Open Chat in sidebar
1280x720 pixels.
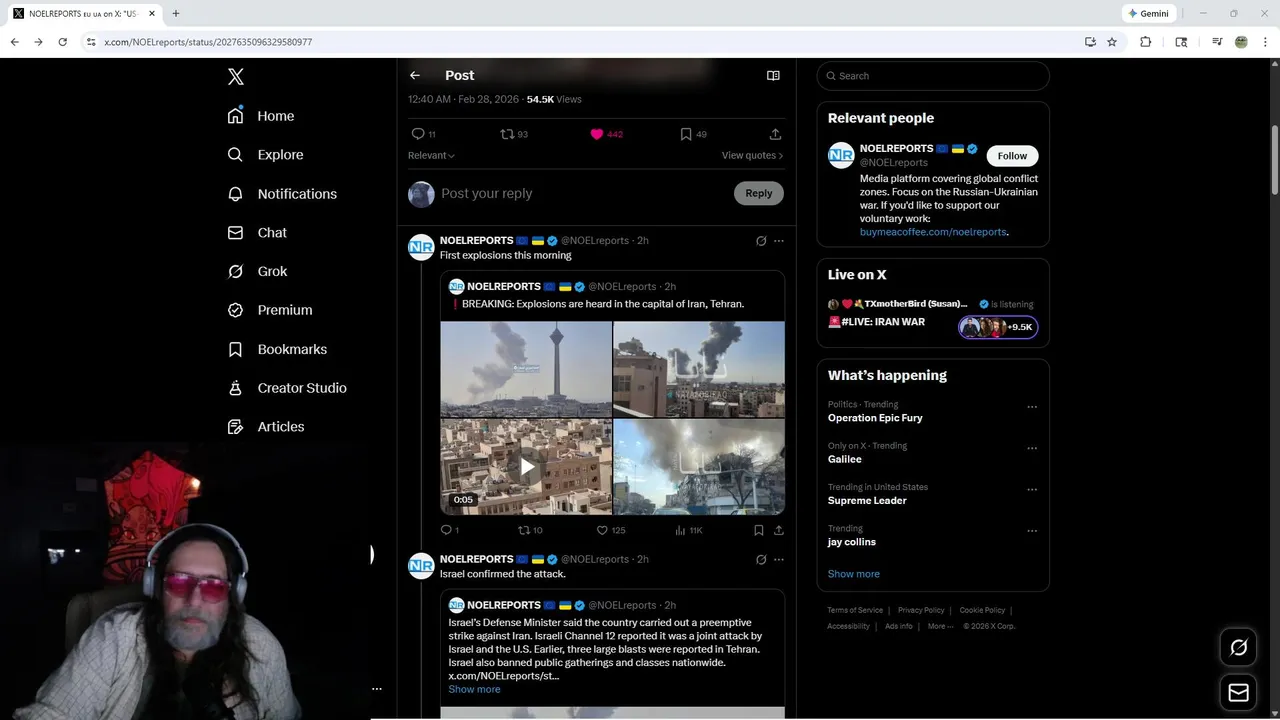pos(257,233)
